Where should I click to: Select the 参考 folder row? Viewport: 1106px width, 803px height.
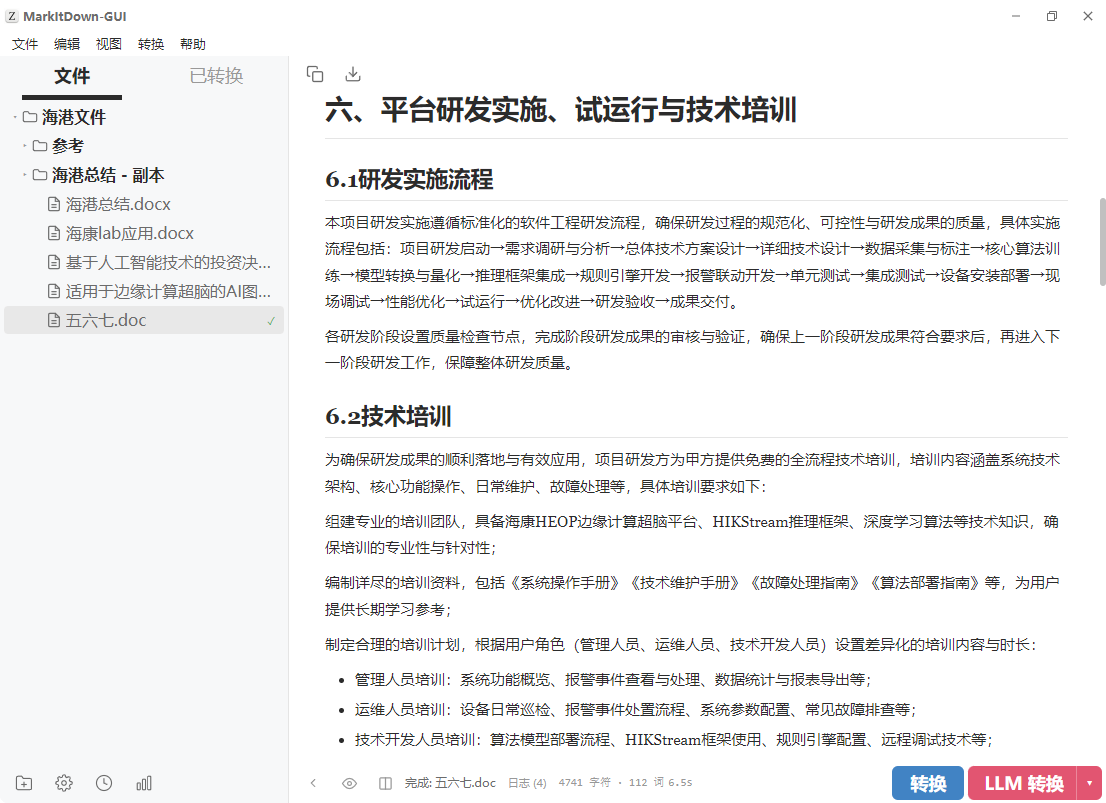[x=144, y=146]
